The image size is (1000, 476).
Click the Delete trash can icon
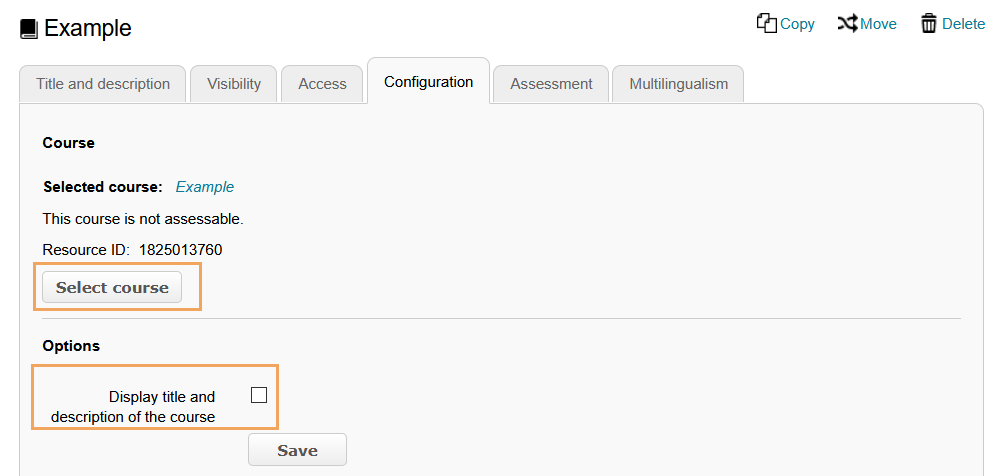pos(929,23)
